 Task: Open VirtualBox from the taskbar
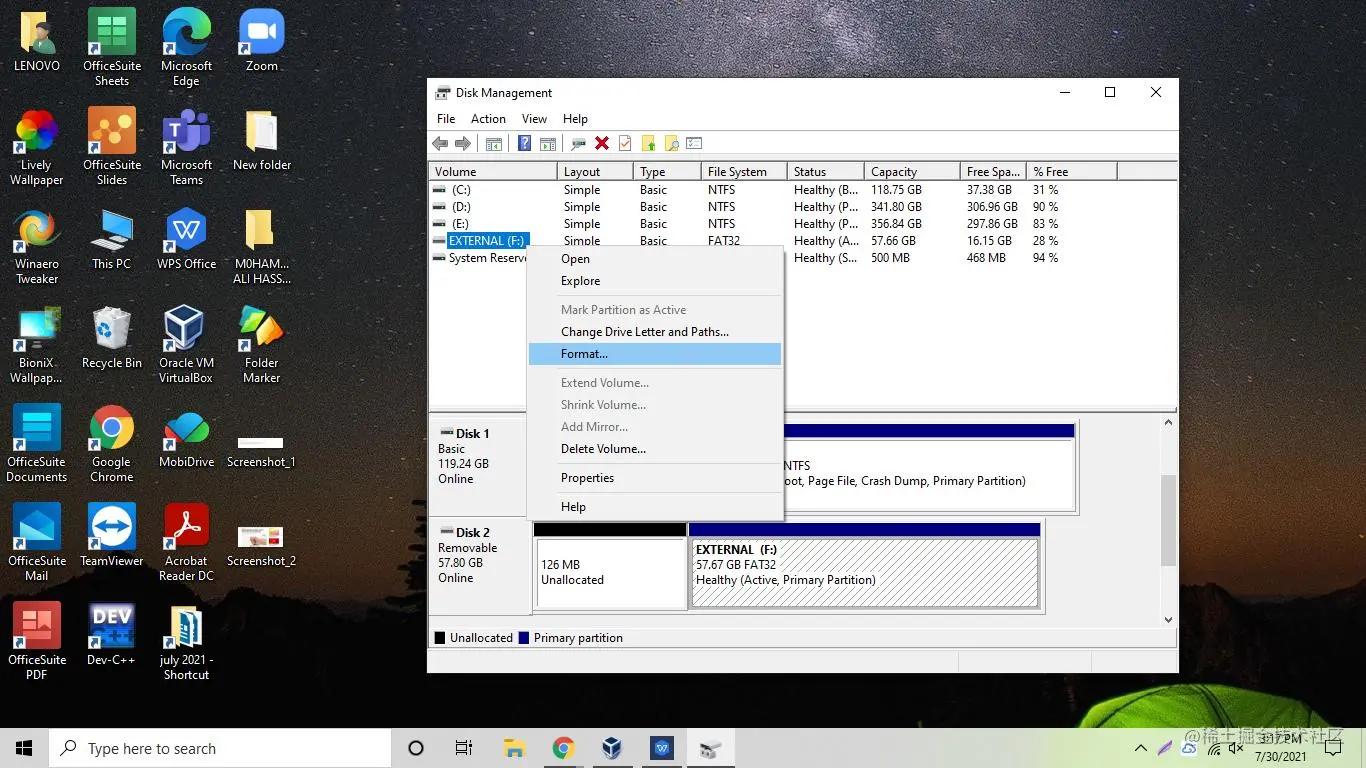tap(612, 748)
